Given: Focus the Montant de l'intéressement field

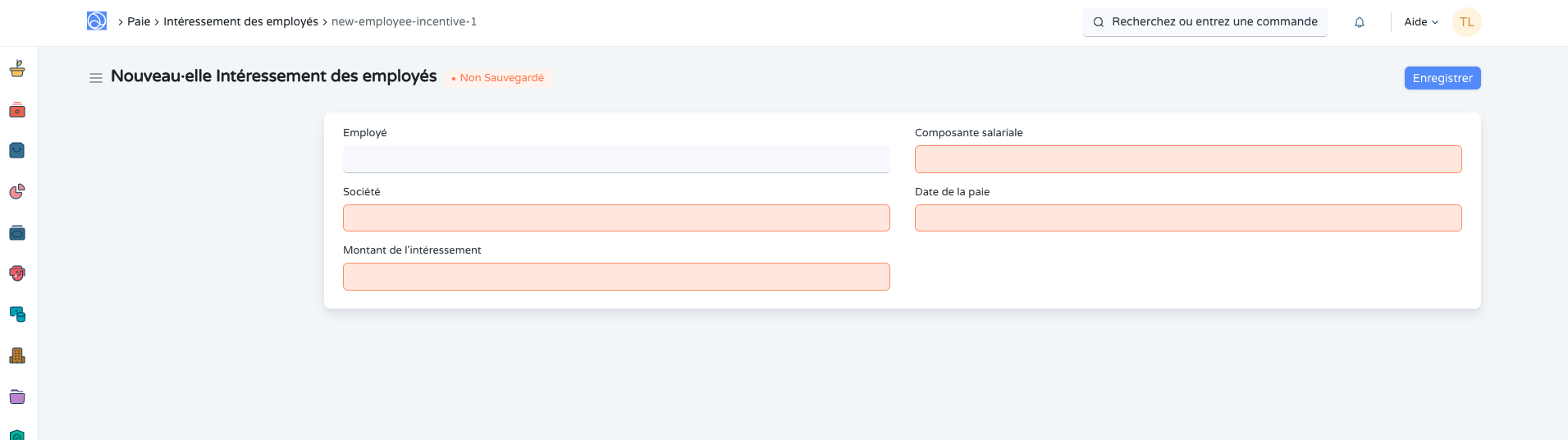Looking at the screenshot, I should 615,277.
